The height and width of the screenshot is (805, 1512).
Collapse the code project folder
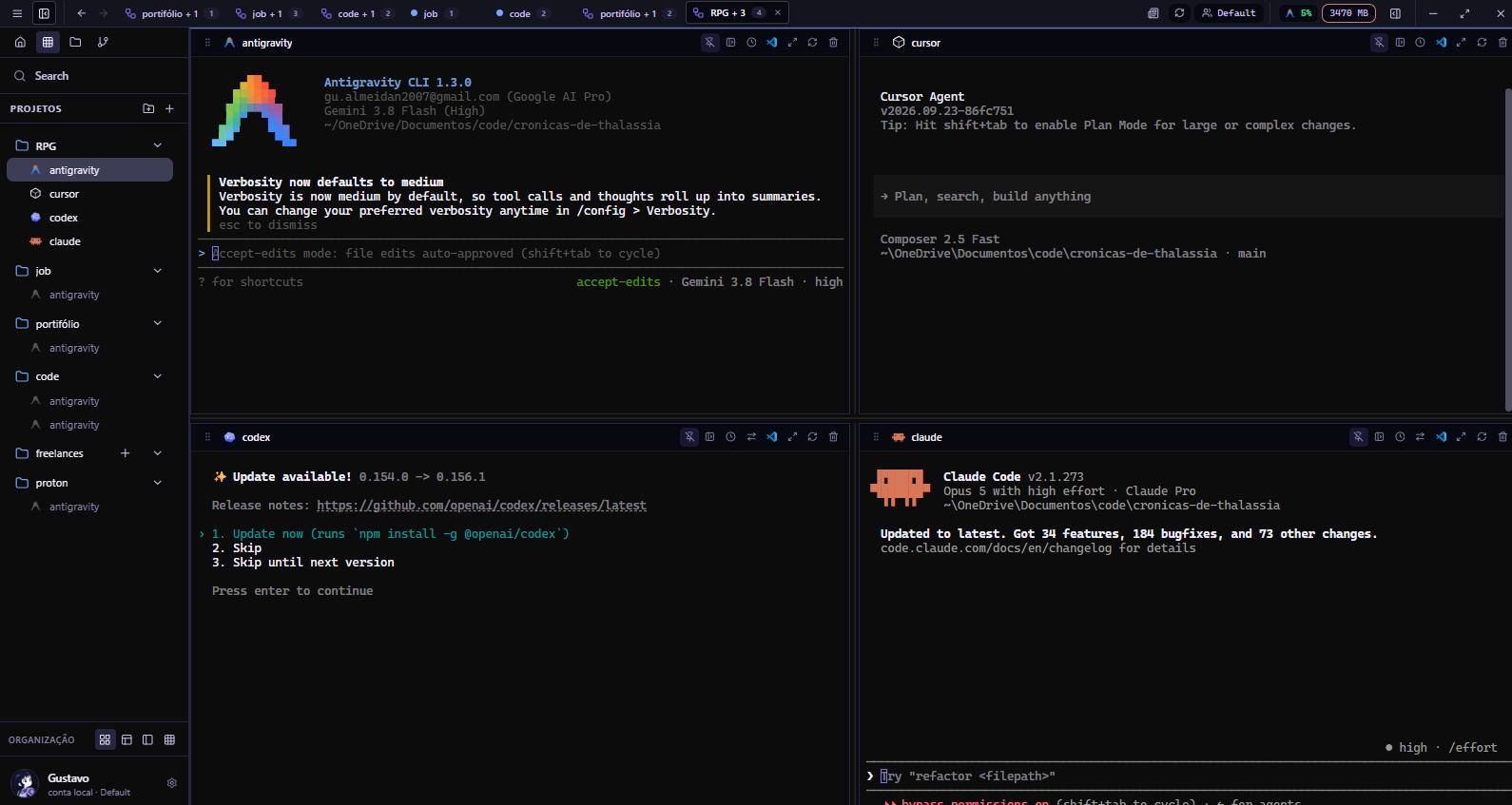tap(158, 376)
